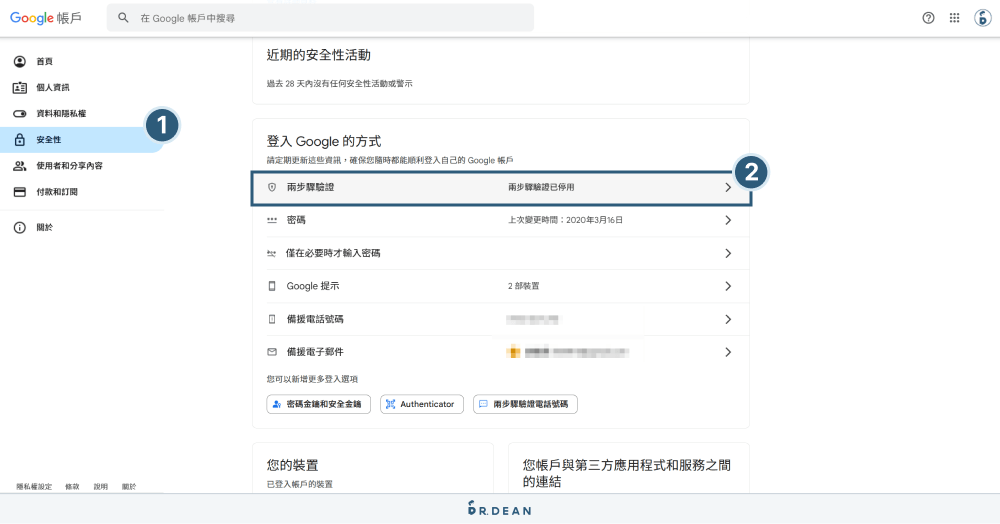Open 說明 footer link

[101, 486]
